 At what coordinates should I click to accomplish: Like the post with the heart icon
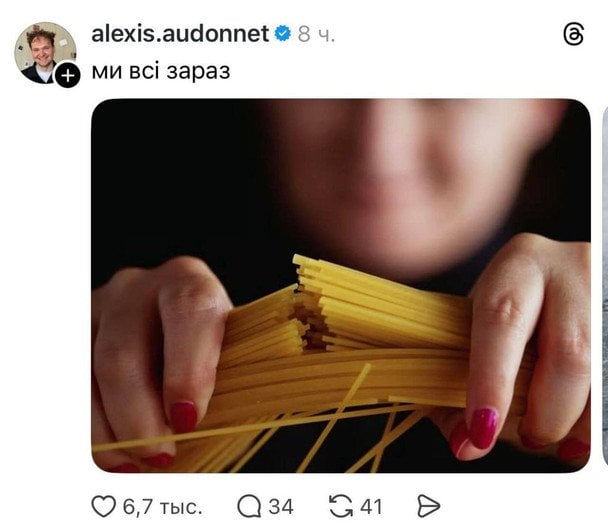[x=104, y=506]
